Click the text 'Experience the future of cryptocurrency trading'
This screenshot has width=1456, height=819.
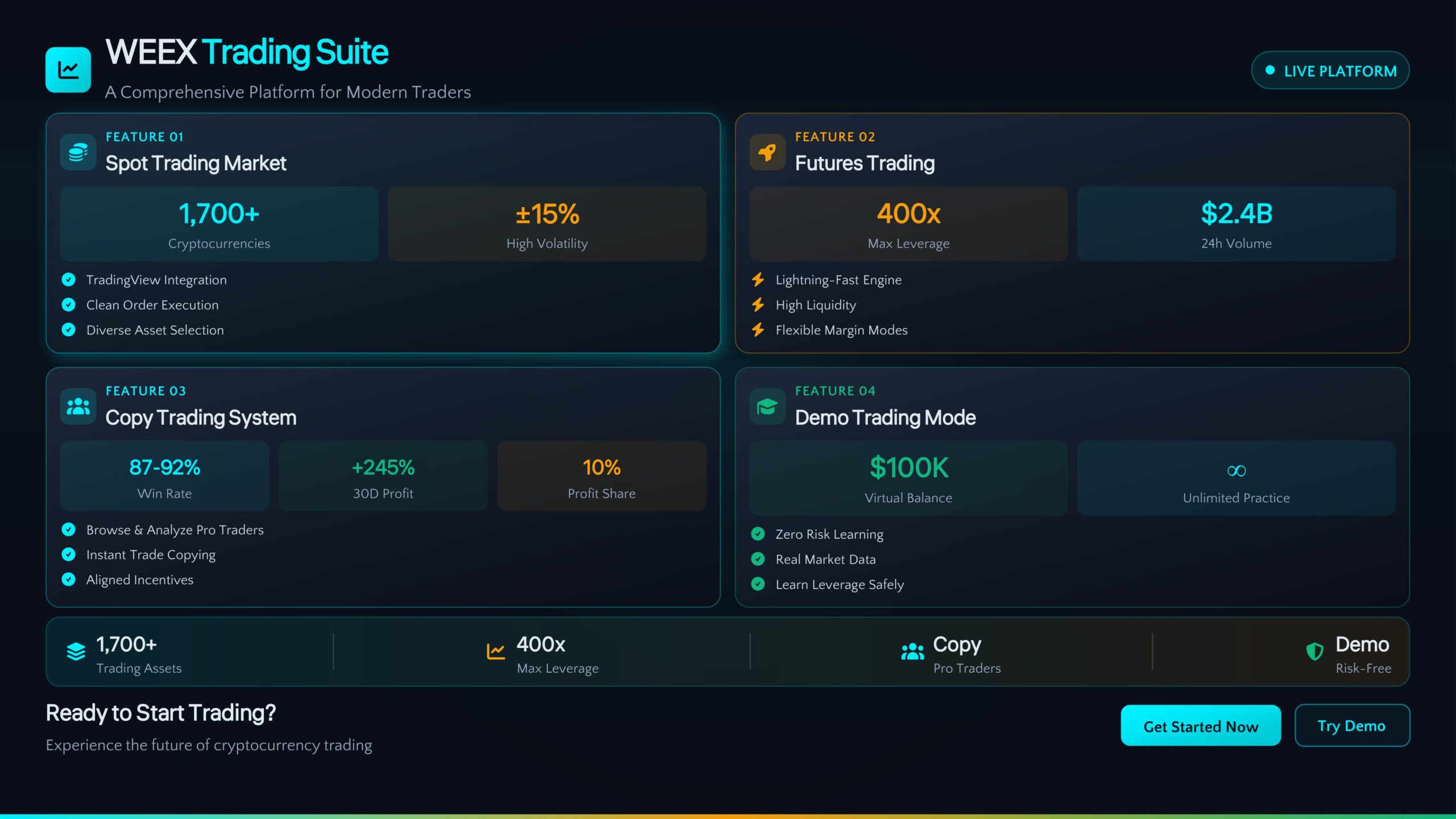tap(209, 745)
